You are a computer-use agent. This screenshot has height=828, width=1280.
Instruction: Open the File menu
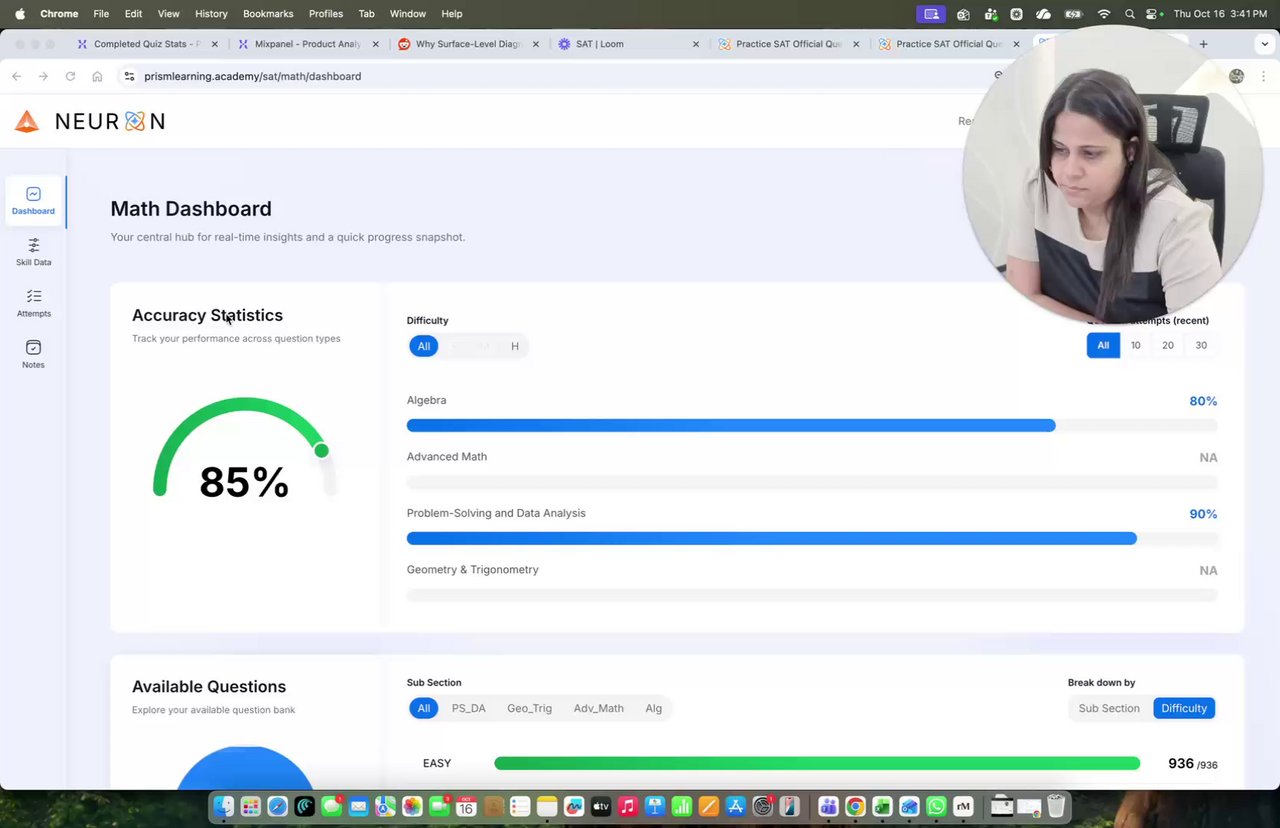coord(101,14)
